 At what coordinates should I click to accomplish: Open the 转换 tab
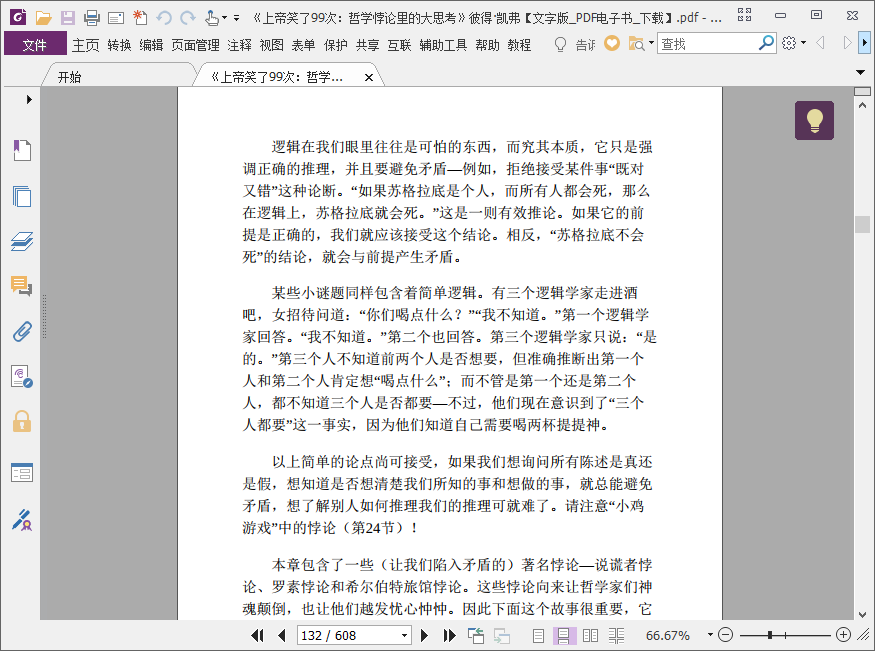(119, 45)
